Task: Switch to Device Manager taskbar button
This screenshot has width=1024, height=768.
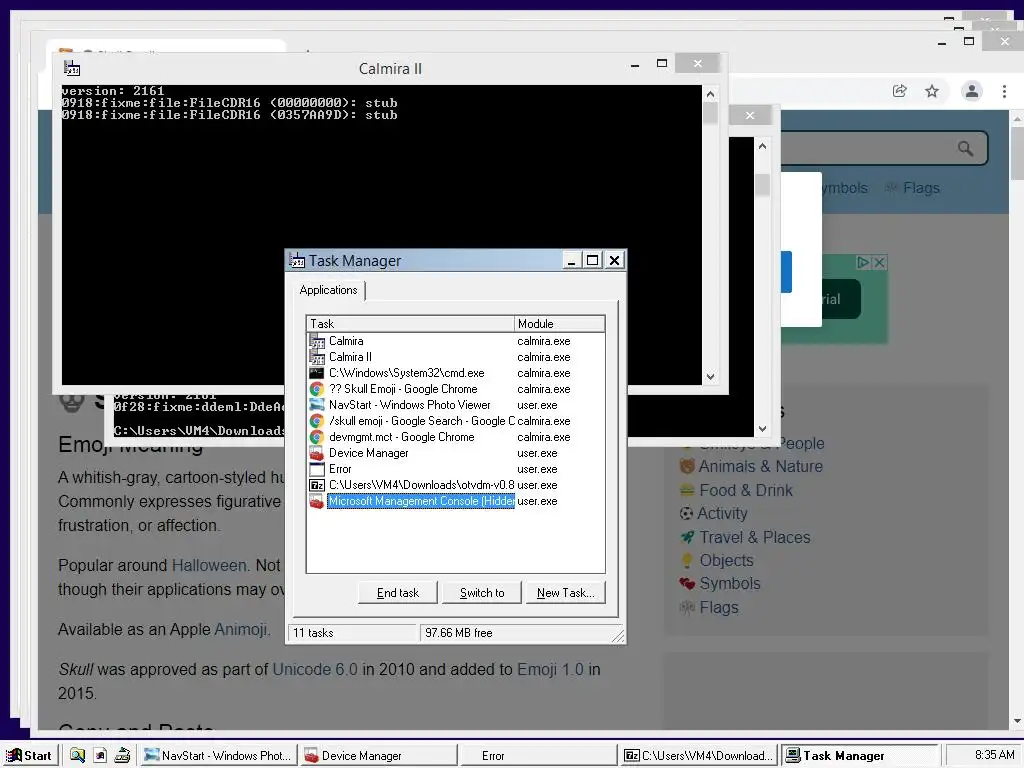Action: [x=379, y=756]
